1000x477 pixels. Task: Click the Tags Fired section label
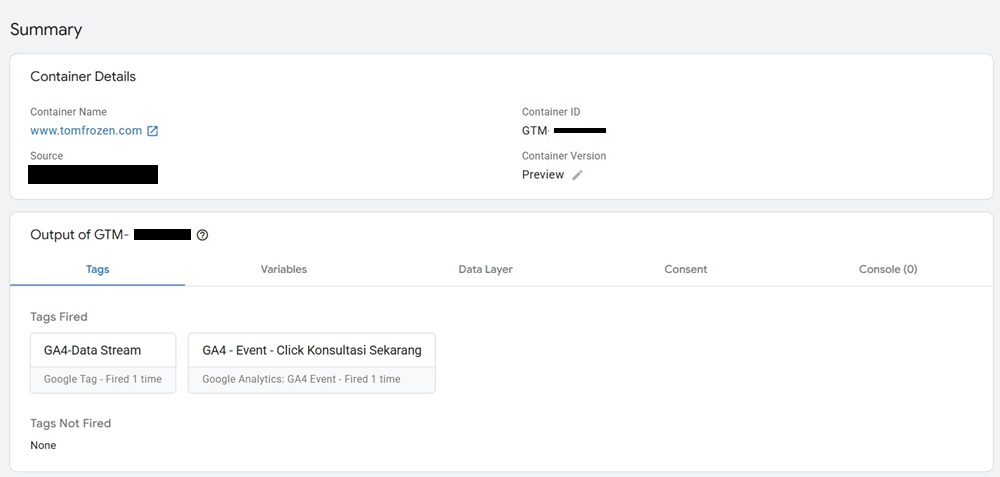click(59, 317)
